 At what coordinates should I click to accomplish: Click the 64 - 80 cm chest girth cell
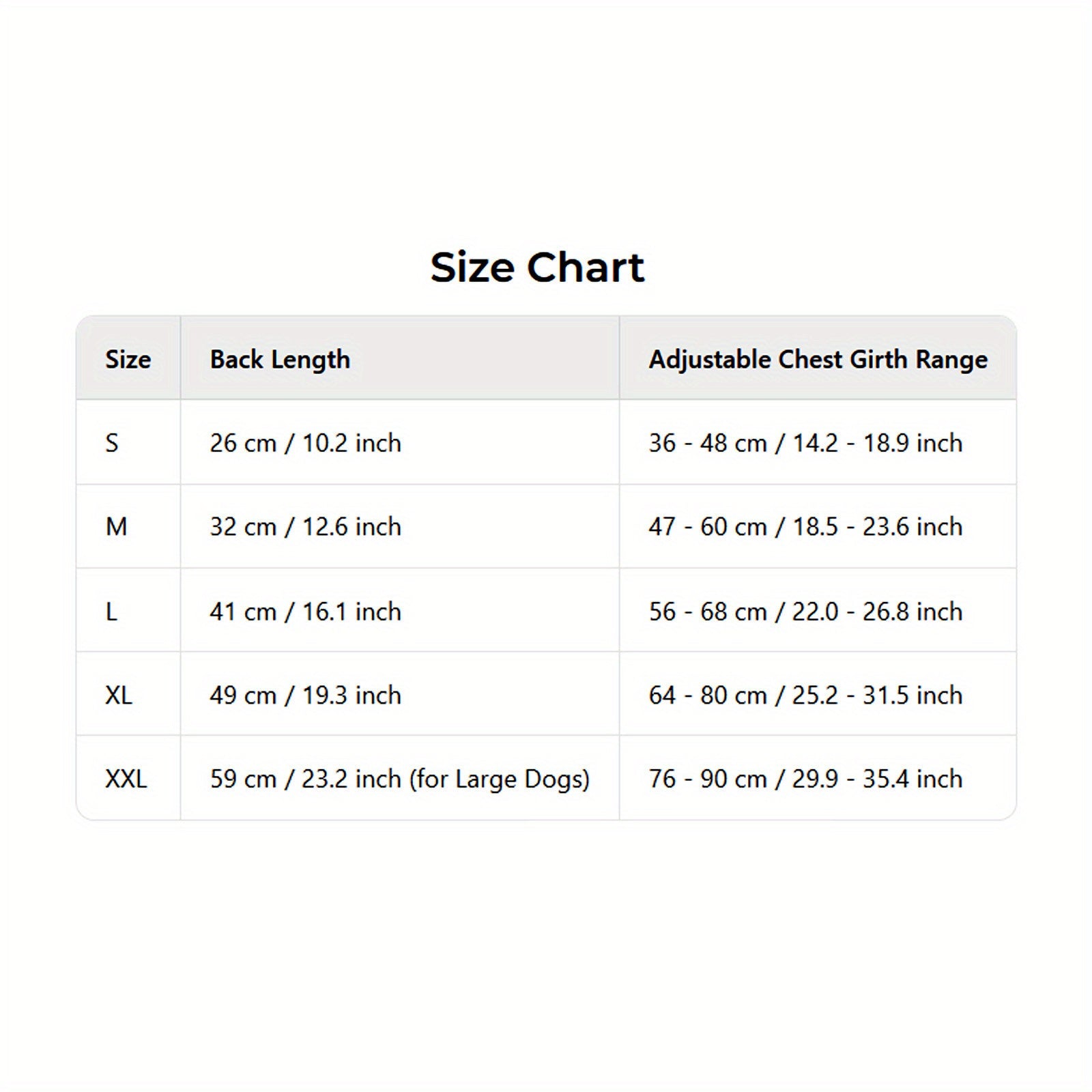(x=805, y=695)
